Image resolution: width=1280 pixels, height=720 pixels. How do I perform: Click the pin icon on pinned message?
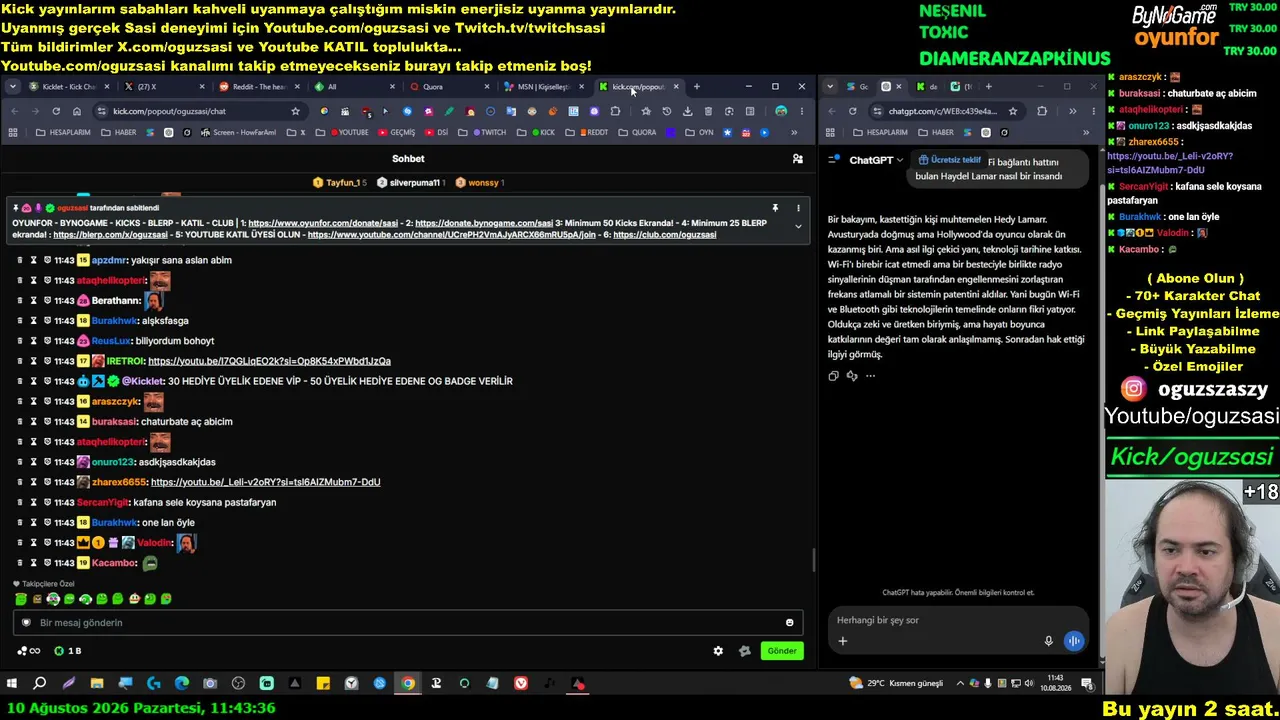pyautogui.click(x=775, y=208)
